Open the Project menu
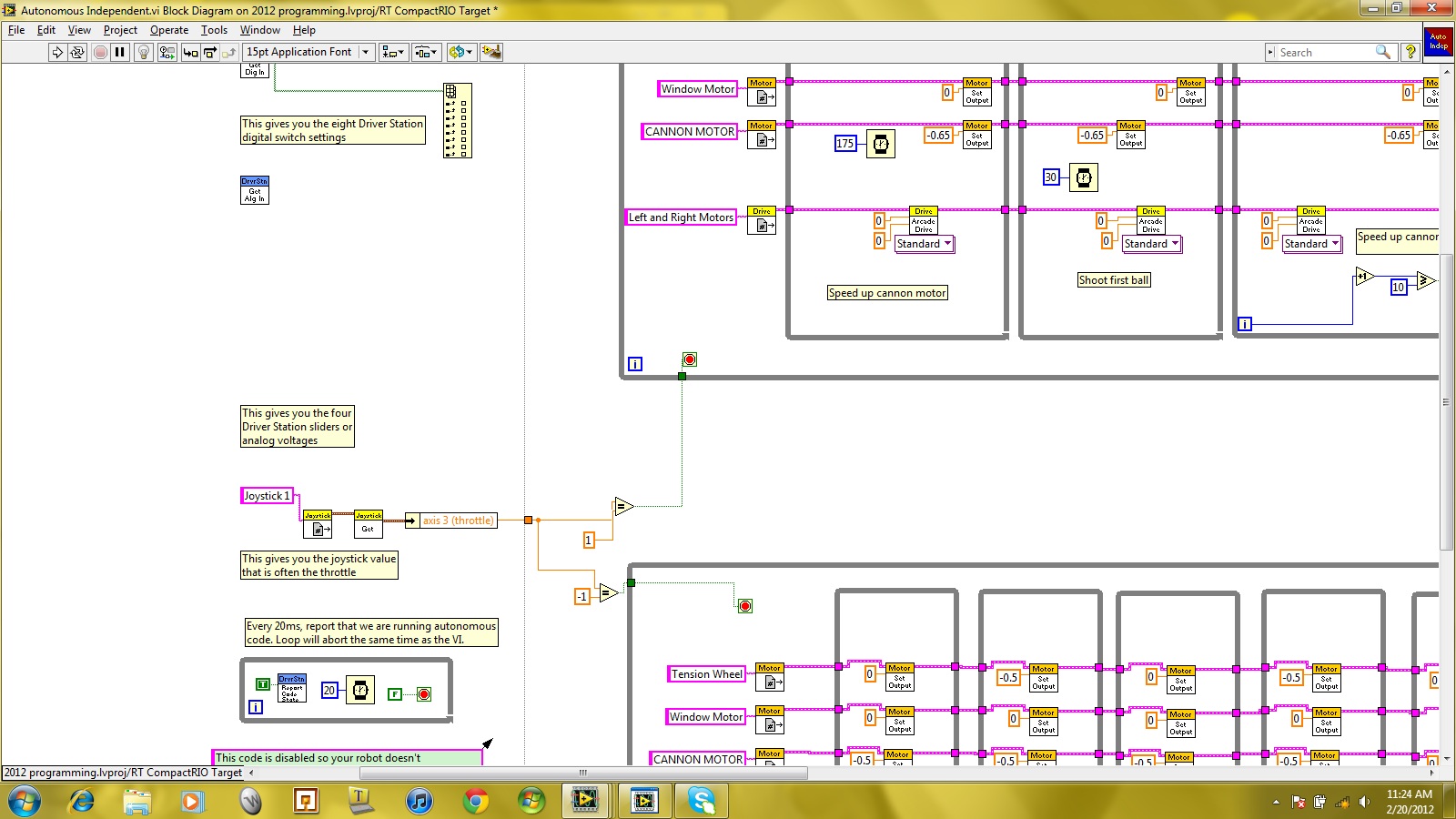The width and height of the screenshot is (1456, 819). tap(120, 30)
